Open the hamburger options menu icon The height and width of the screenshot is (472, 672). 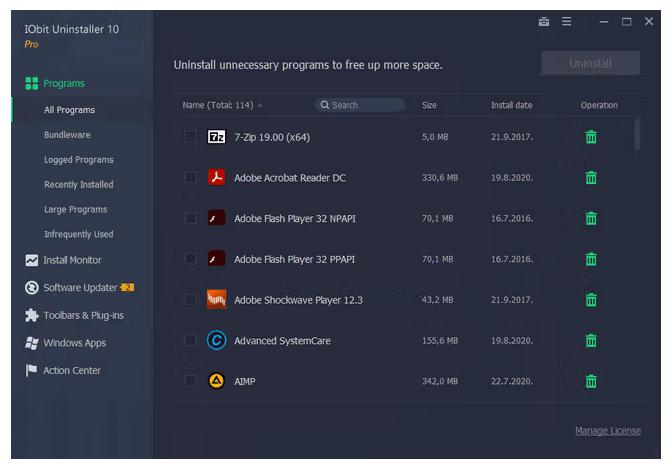(567, 22)
